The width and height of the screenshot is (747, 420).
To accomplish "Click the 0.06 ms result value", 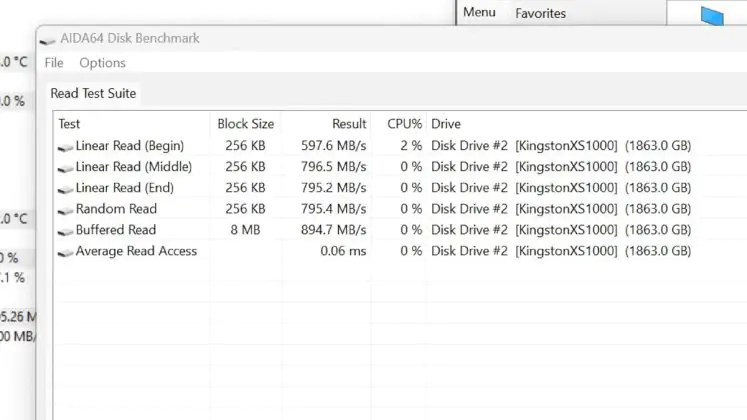I will [x=343, y=251].
